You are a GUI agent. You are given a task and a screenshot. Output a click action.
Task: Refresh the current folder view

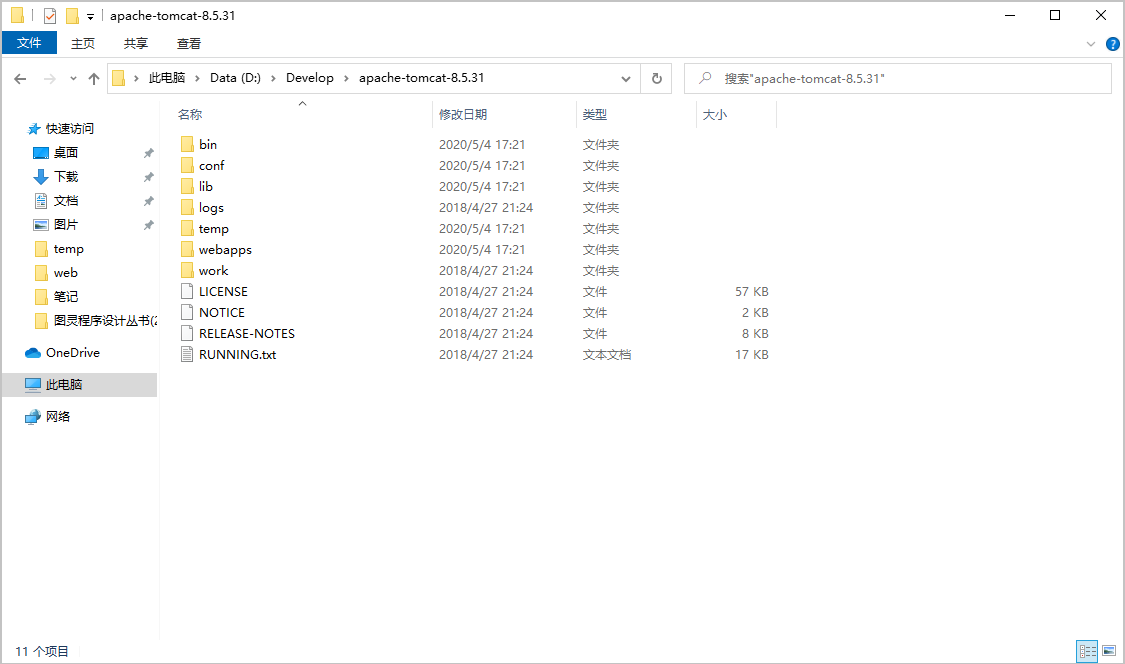656,78
